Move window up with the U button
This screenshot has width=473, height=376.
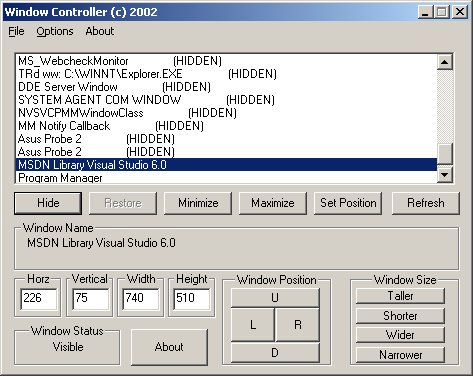[x=275, y=297]
